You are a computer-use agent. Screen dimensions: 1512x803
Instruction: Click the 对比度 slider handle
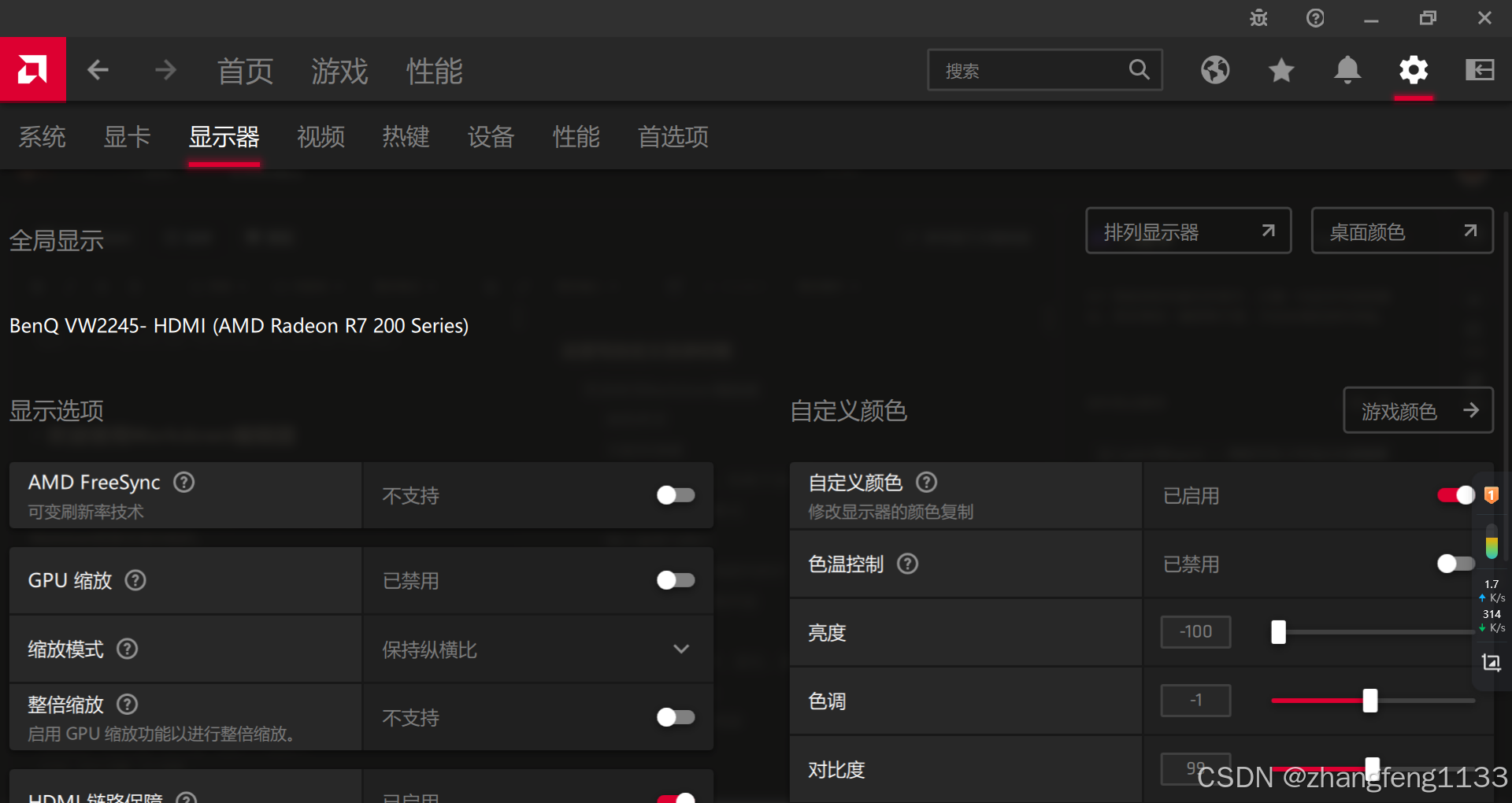(1373, 768)
